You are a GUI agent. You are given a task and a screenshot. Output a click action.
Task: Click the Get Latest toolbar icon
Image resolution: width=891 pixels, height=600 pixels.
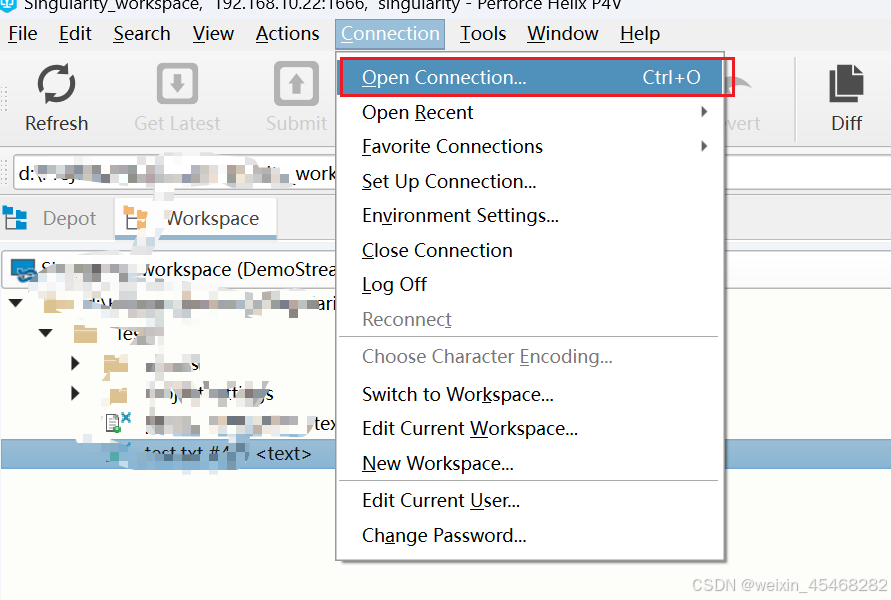coord(177,84)
